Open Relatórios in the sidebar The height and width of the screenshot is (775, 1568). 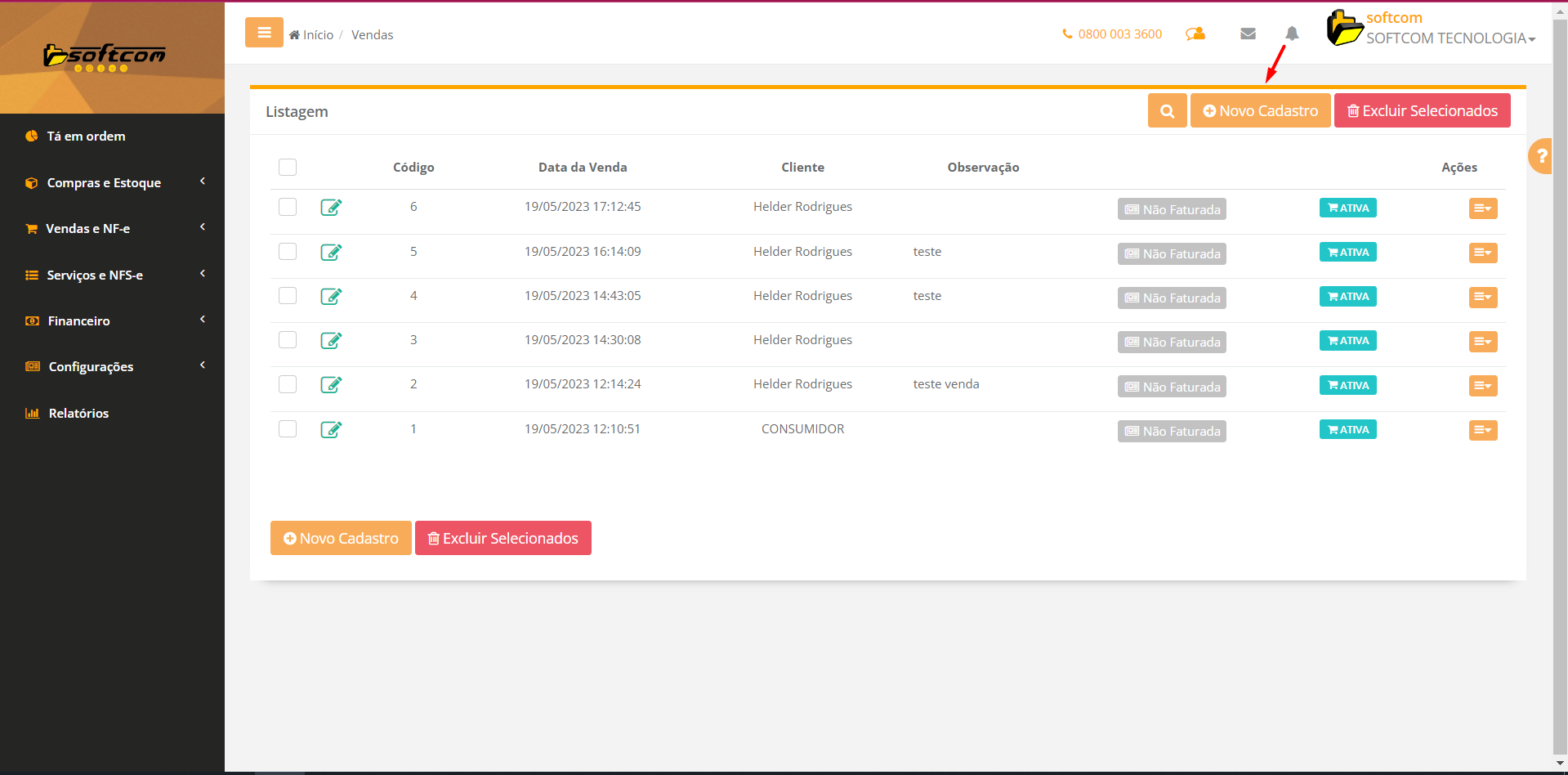[78, 413]
